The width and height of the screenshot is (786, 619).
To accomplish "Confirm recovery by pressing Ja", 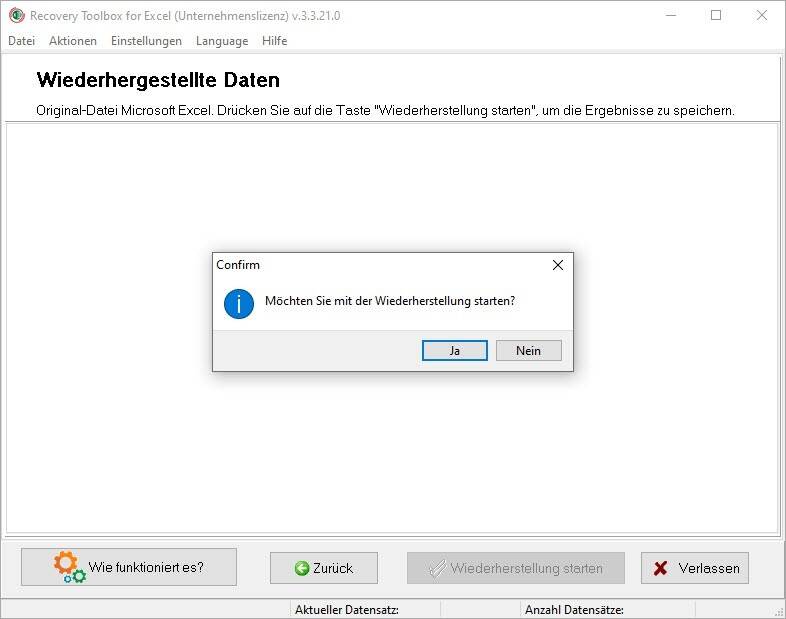I will coord(455,350).
